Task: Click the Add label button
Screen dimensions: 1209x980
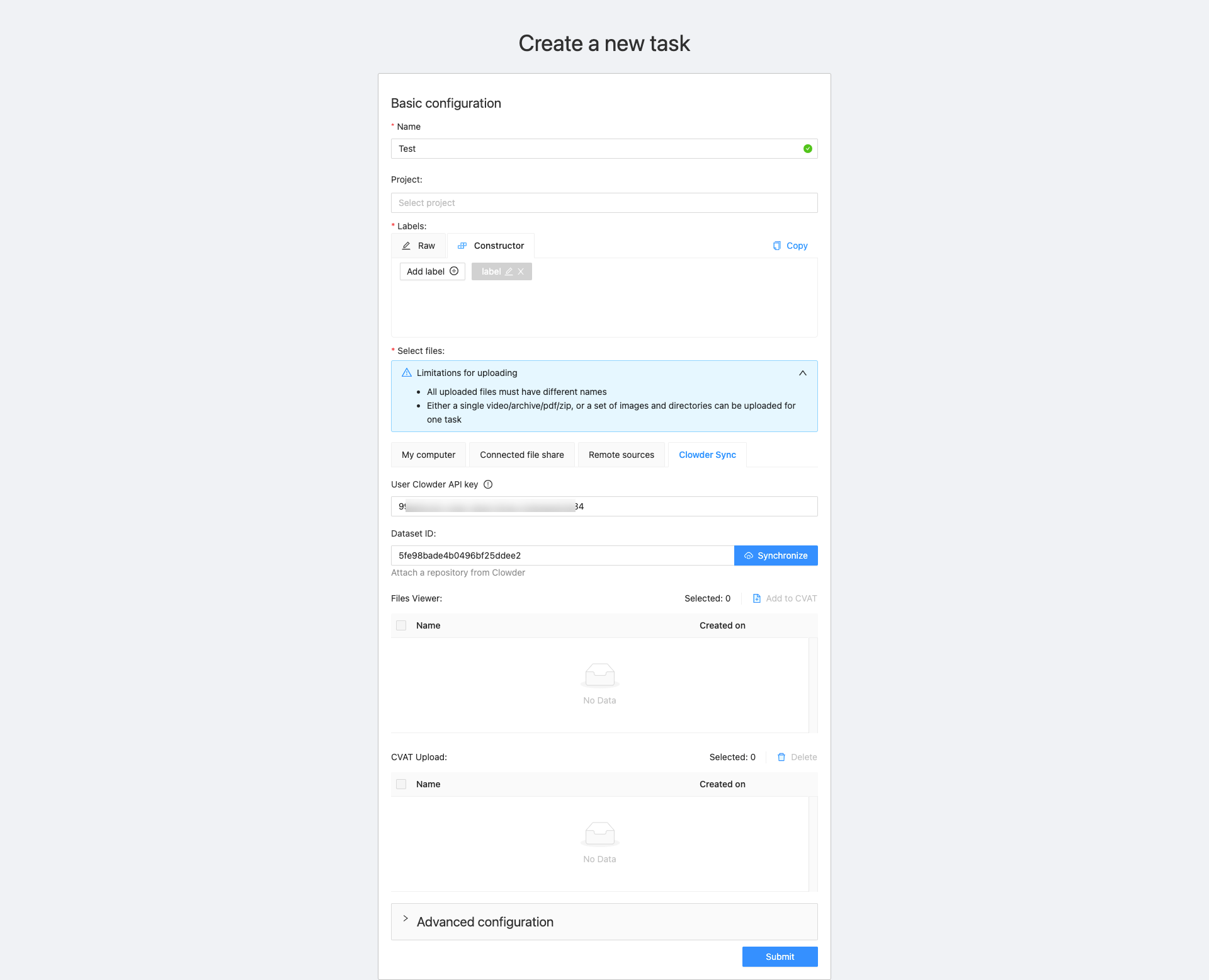Action: click(432, 271)
